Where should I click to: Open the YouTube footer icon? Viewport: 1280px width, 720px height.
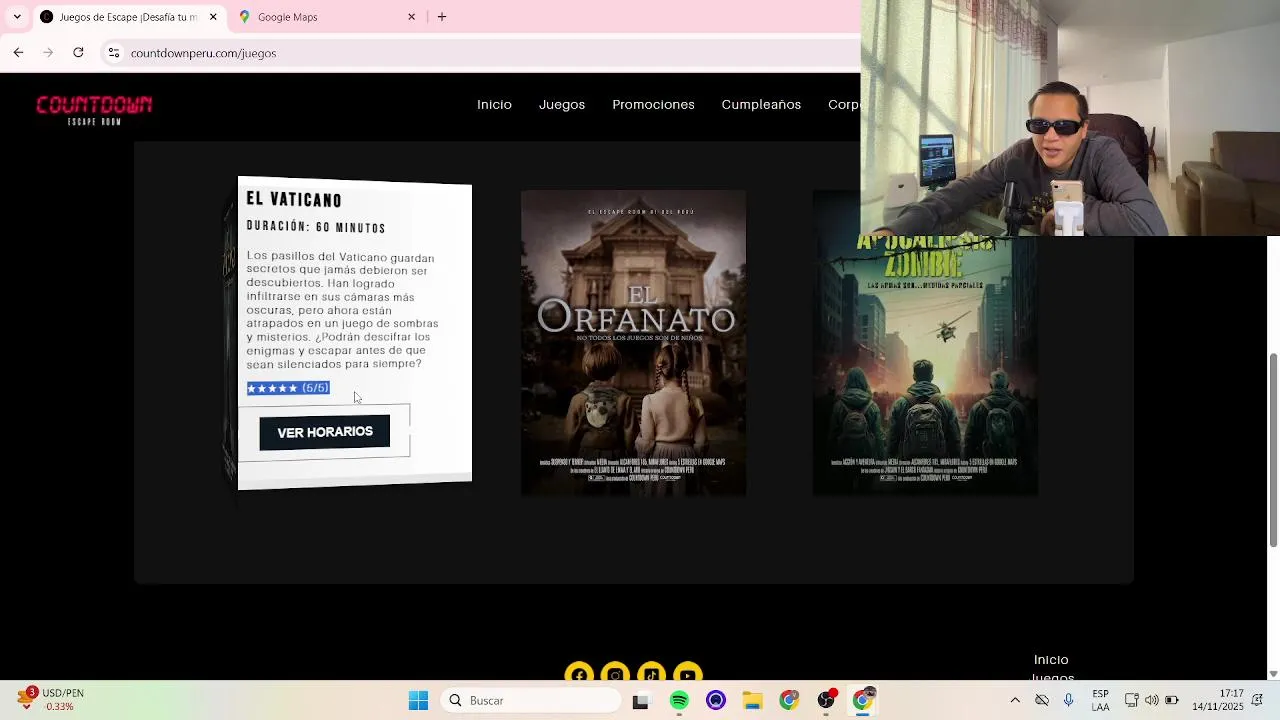pos(687,673)
